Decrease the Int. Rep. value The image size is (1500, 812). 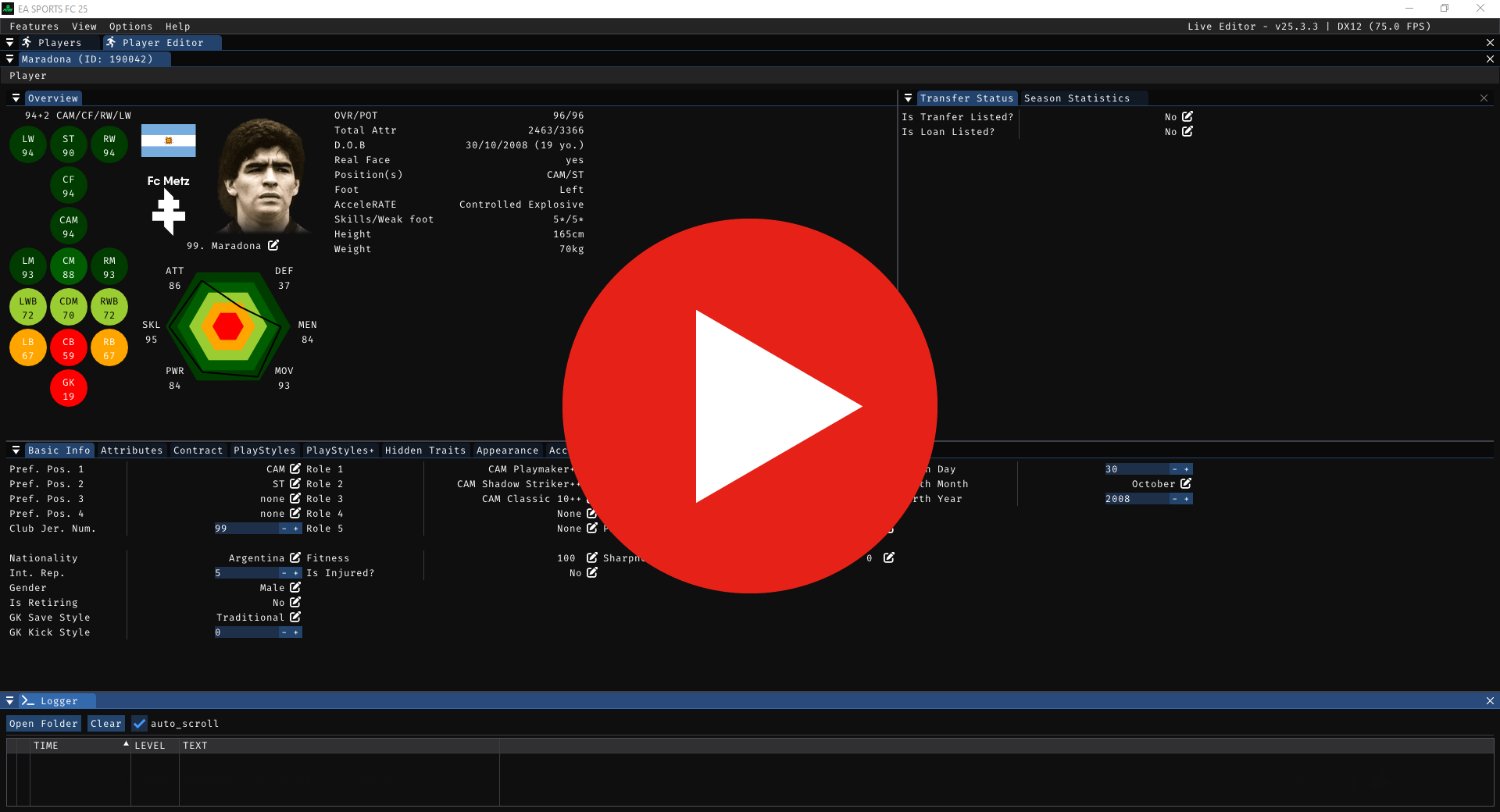tap(284, 572)
